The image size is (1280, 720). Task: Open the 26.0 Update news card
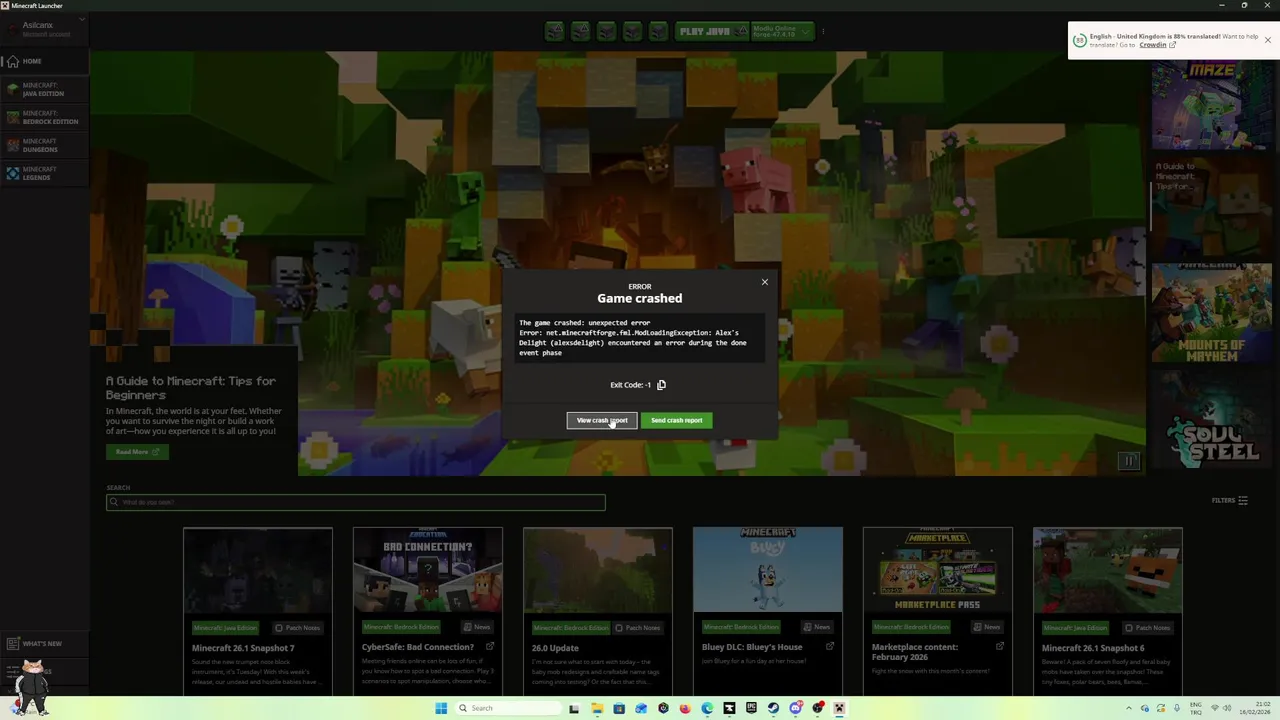[x=598, y=610]
